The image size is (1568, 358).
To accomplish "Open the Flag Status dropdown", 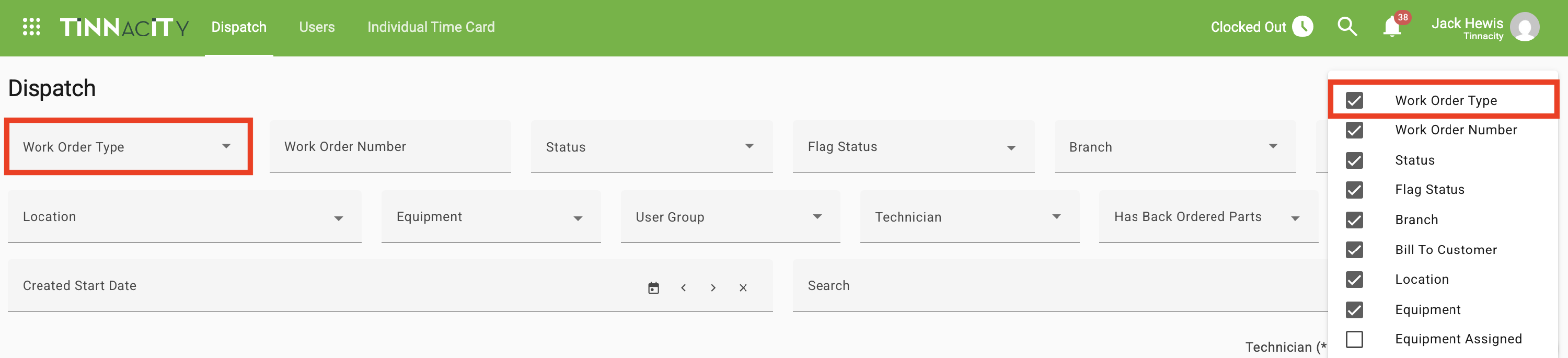I will pyautogui.click(x=913, y=147).
